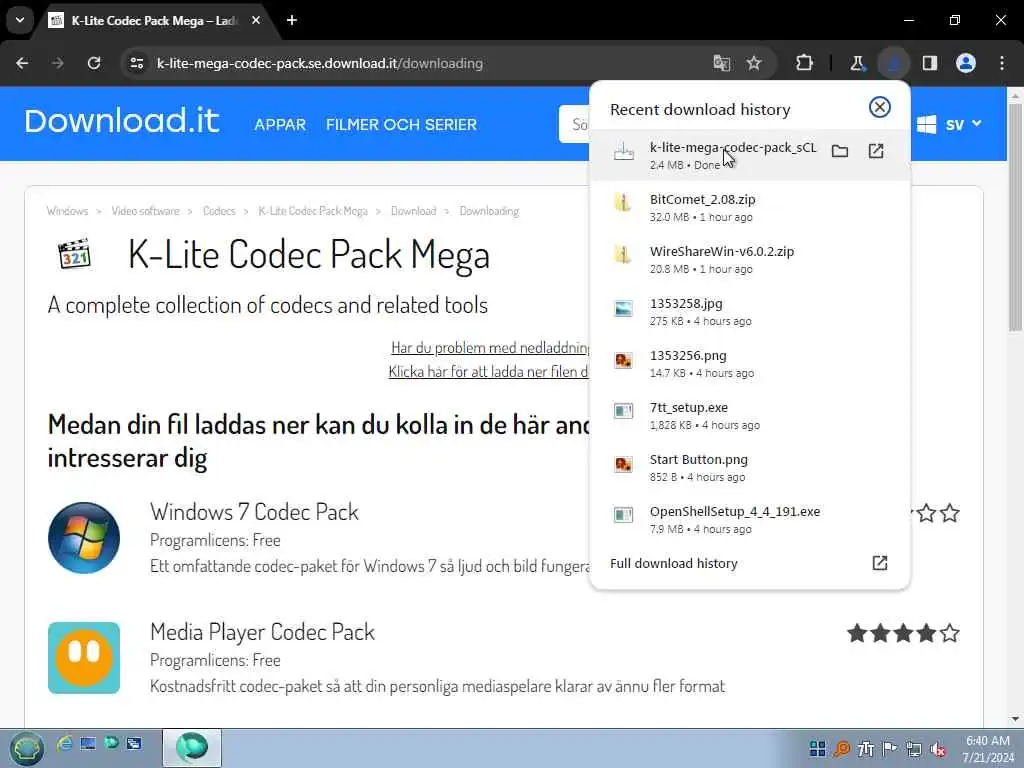Open site information icon in address bar
The height and width of the screenshot is (768, 1024).
[136, 63]
